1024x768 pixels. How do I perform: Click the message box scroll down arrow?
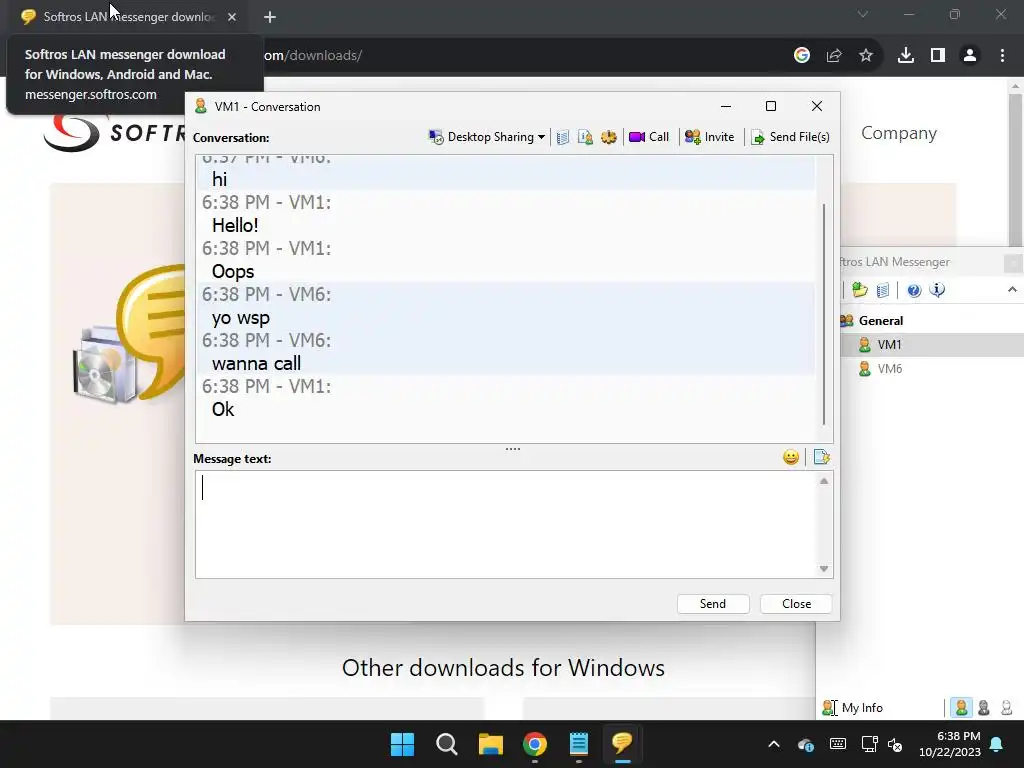click(824, 569)
